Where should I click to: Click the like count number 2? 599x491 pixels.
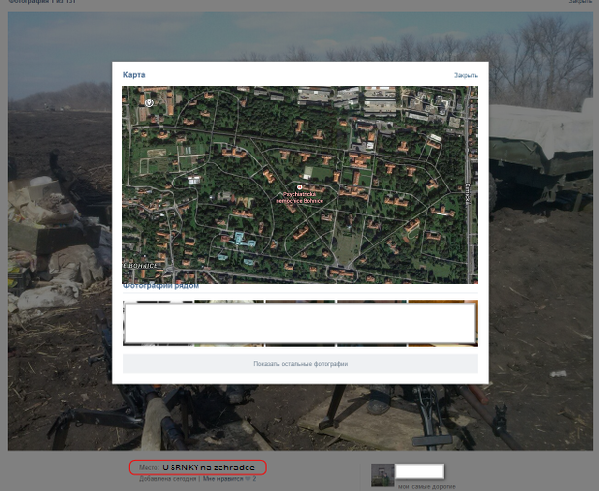click(x=254, y=478)
